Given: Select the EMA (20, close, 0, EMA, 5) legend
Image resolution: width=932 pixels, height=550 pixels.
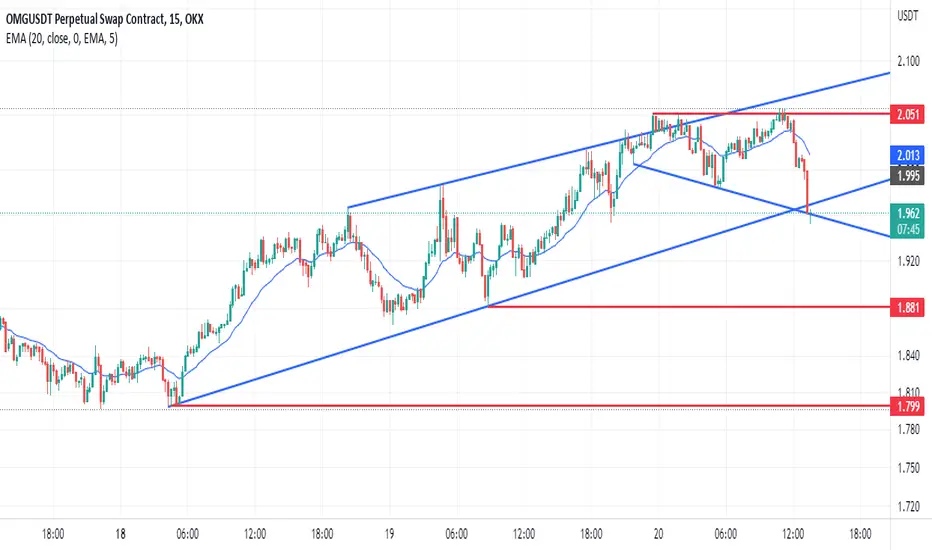Looking at the screenshot, I should click(x=62, y=39).
